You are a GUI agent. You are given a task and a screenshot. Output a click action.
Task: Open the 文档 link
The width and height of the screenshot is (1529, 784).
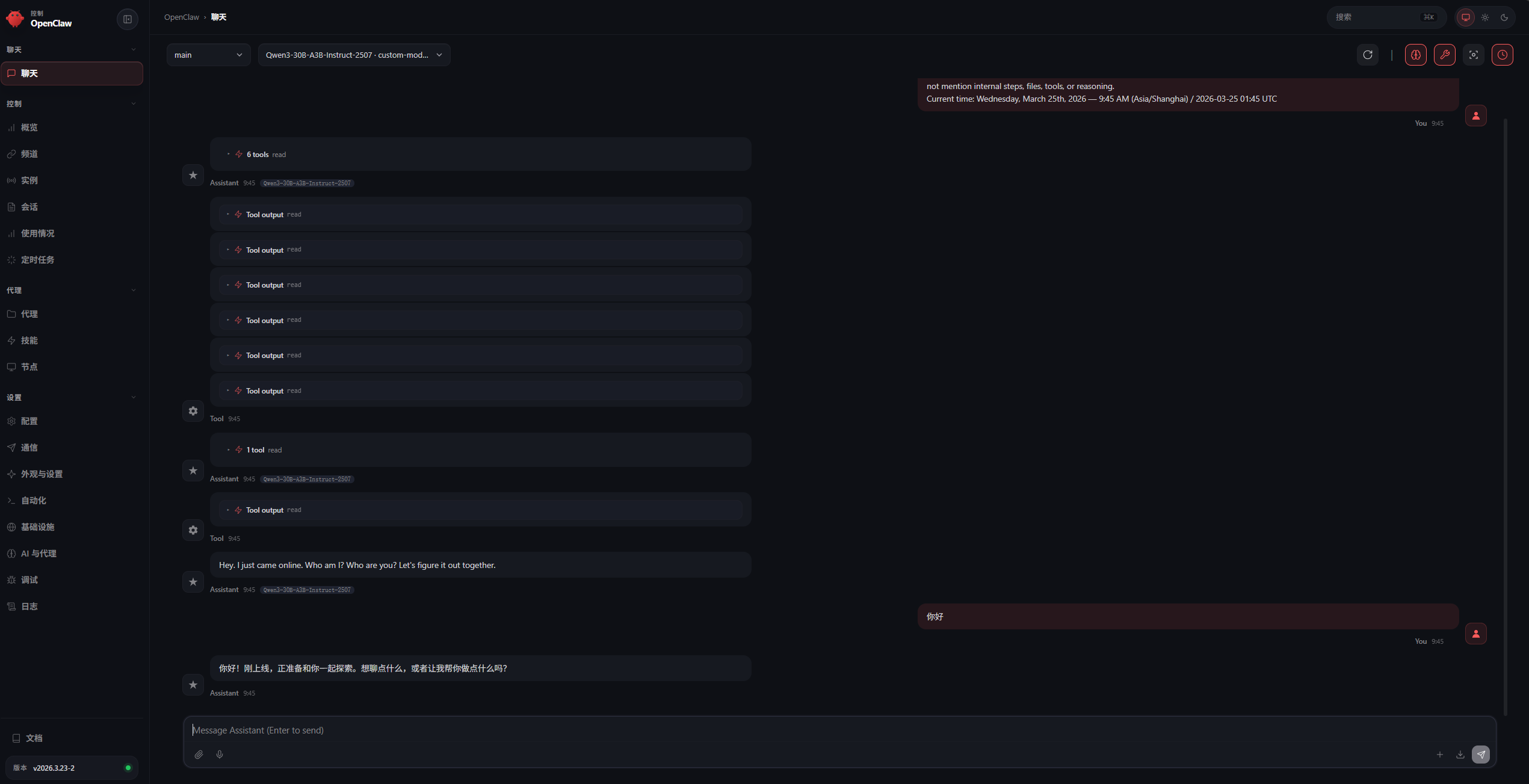click(34, 738)
